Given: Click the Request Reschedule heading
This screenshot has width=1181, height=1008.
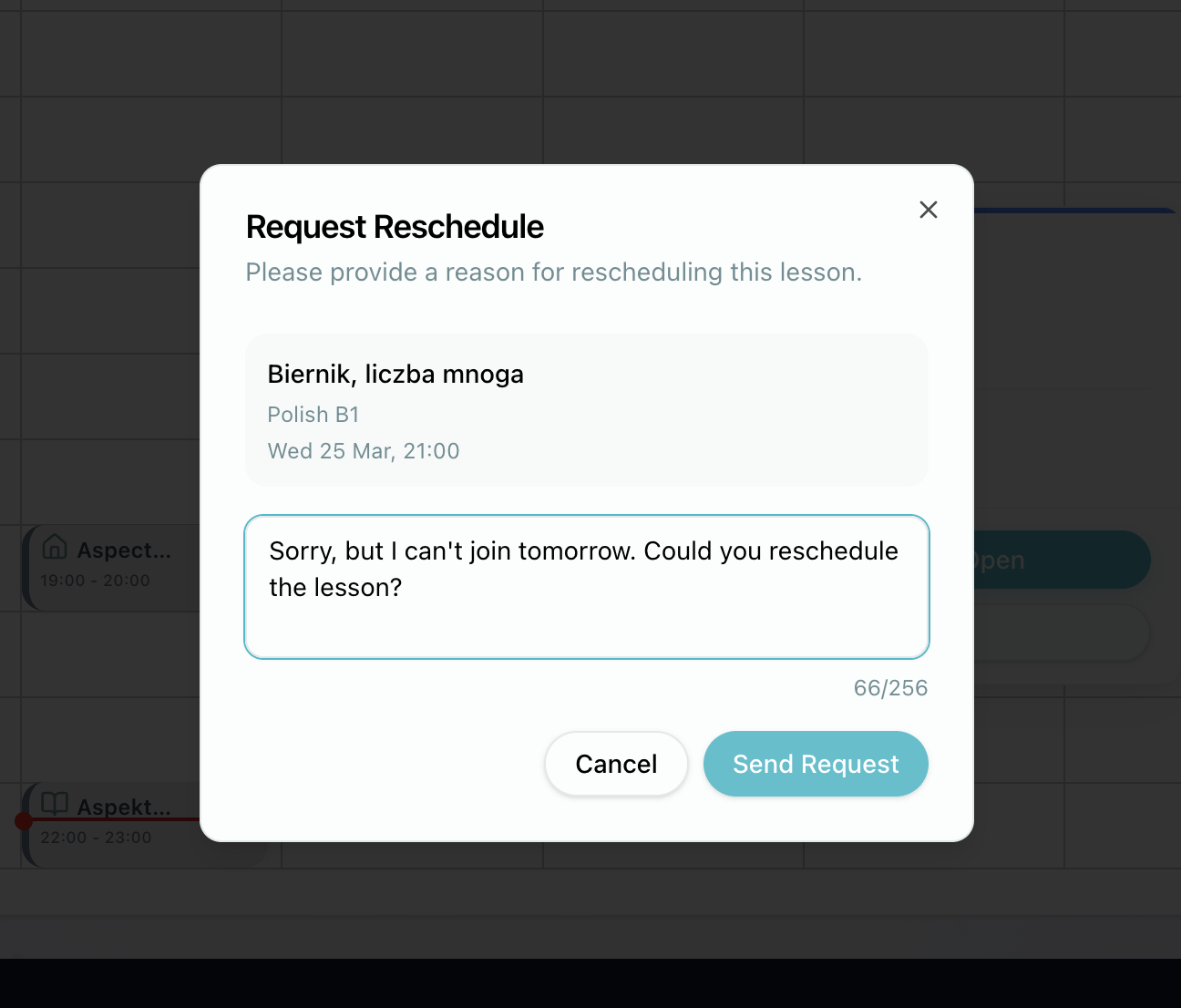Looking at the screenshot, I should coord(395,227).
